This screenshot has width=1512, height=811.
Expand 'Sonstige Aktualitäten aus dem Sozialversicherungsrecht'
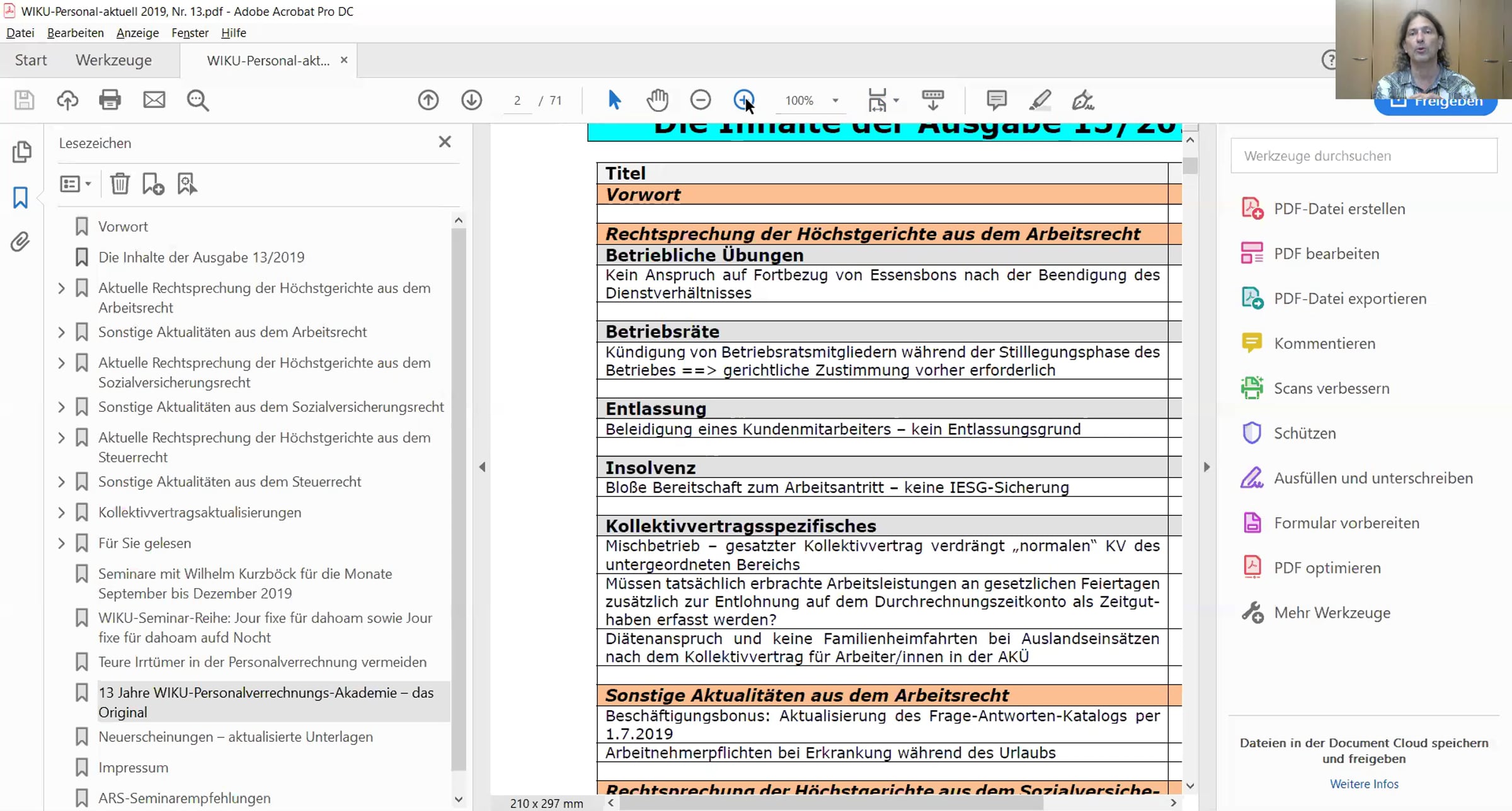(61, 407)
